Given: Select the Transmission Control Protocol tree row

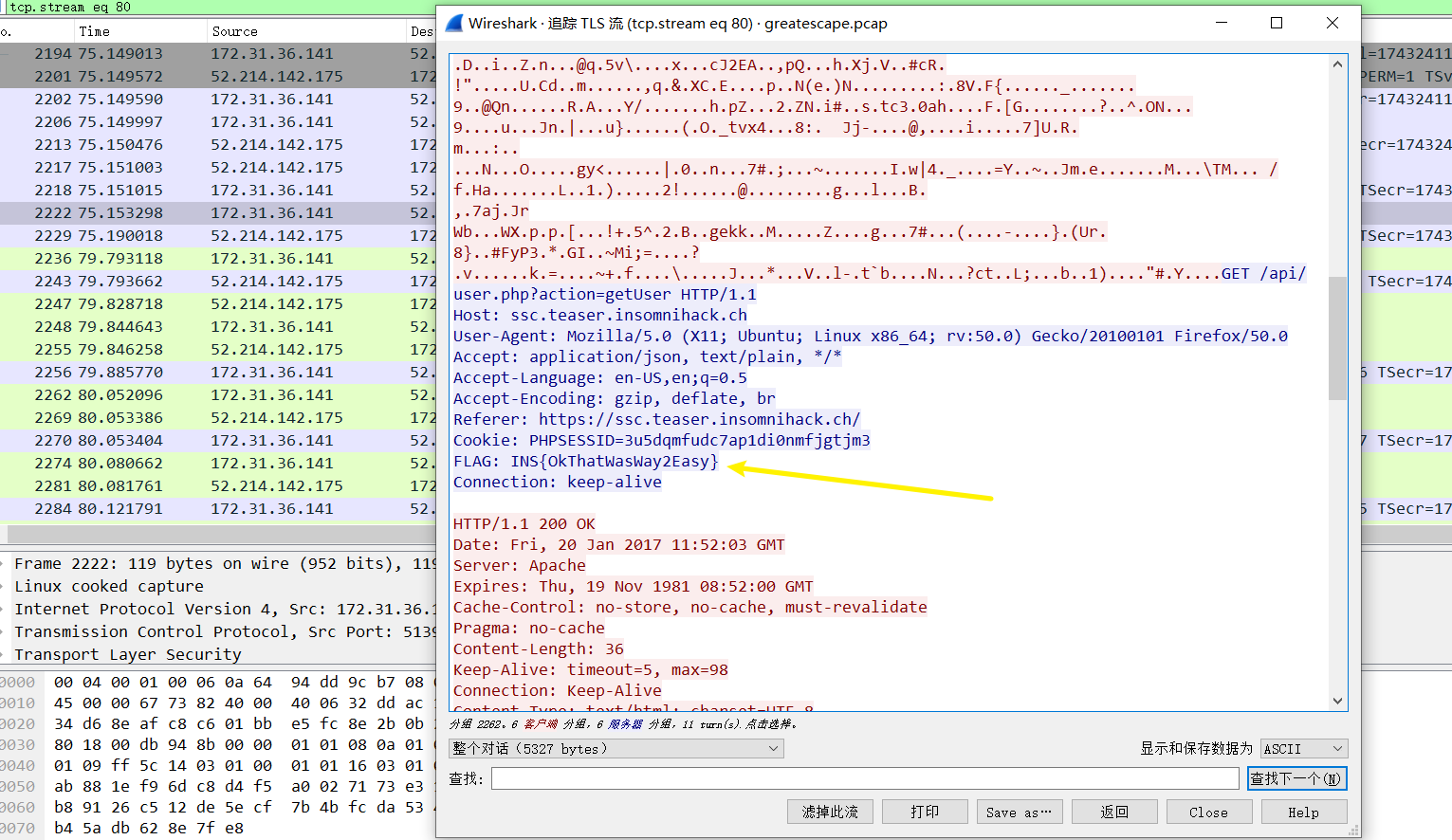Looking at the screenshot, I should click(x=218, y=631).
